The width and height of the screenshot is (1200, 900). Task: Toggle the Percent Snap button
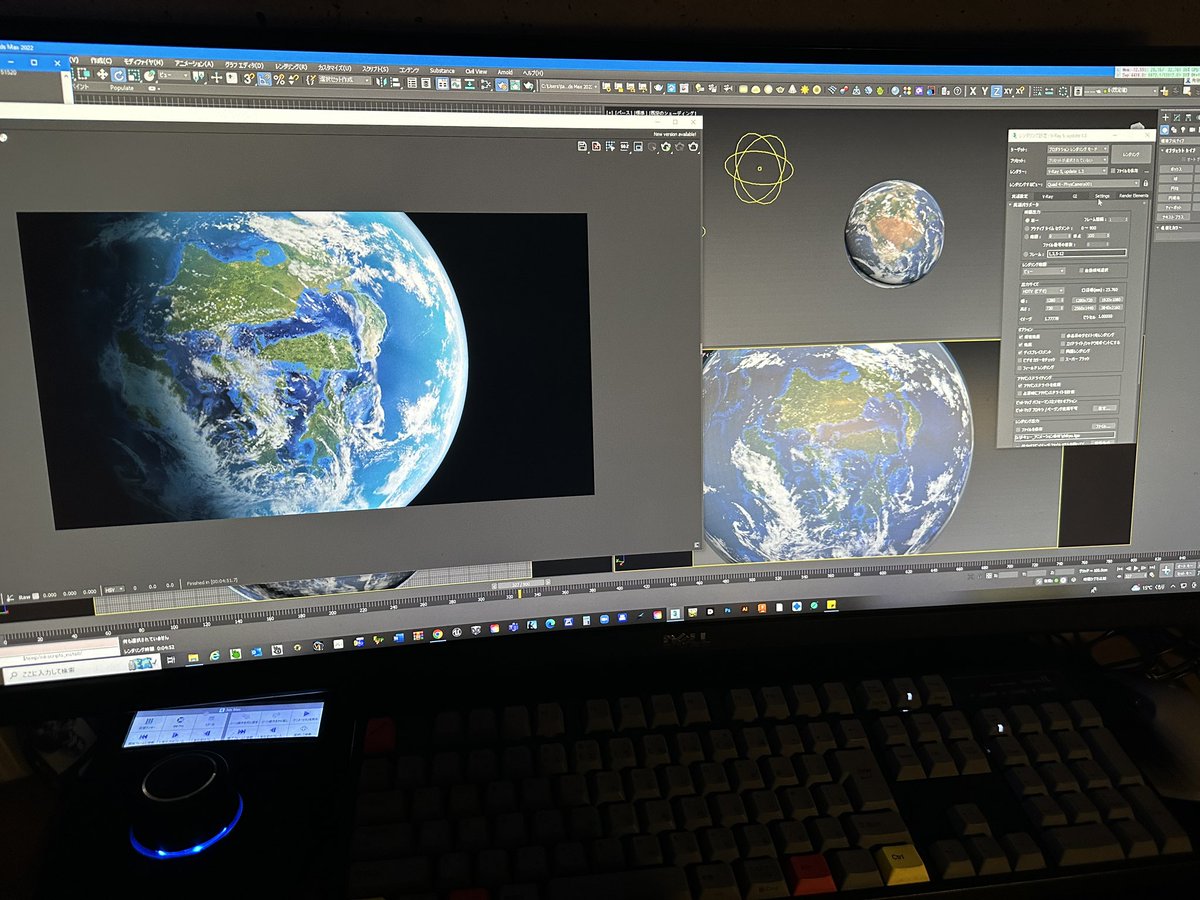(279, 79)
